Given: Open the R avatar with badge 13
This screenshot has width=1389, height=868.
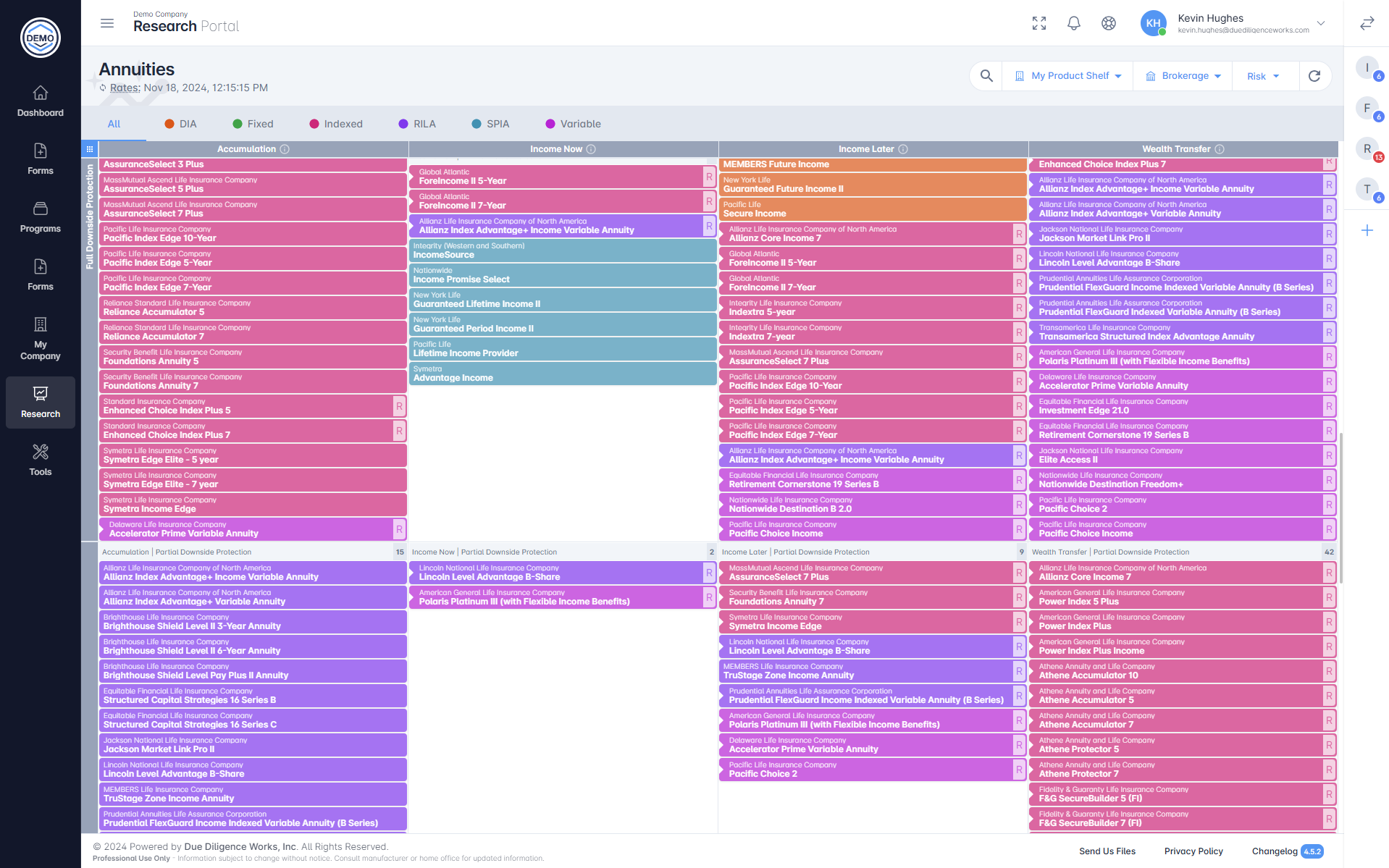Looking at the screenshot, I should 1367,149.
